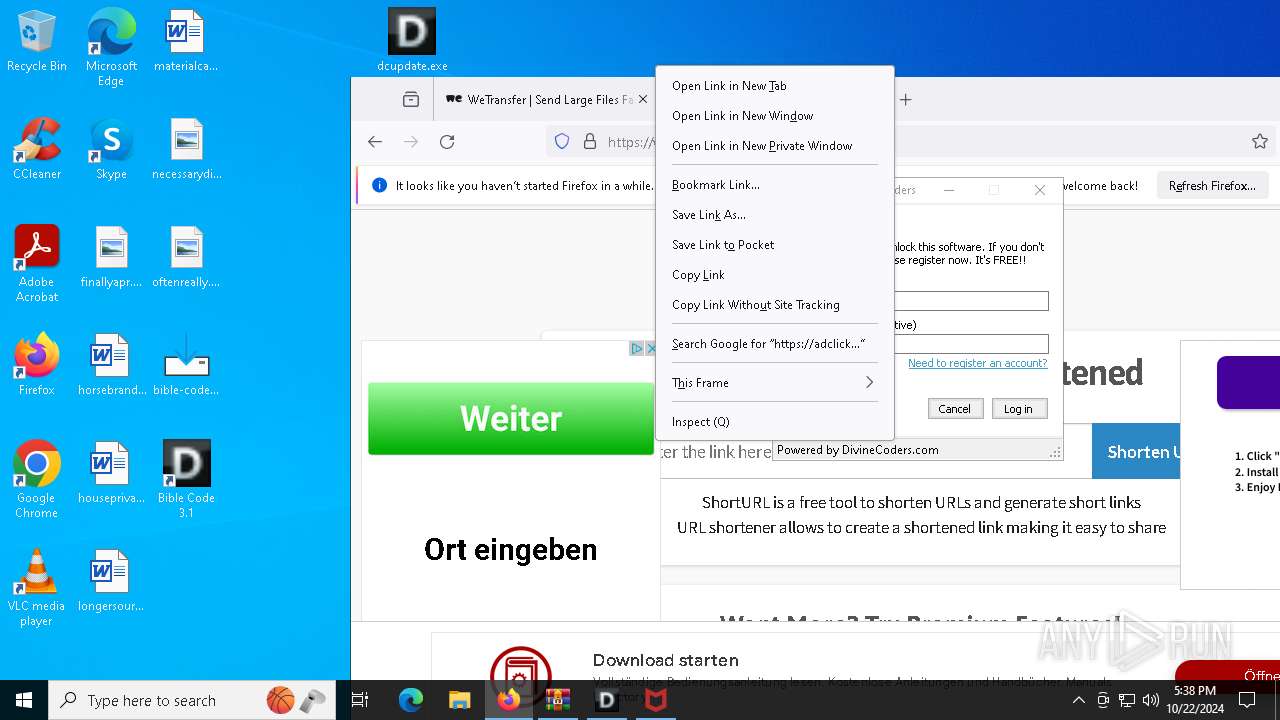The width and height of the screenshot is (1280, 720).
Task: Open the Firefox View tab-list icon
Action: coord(411,99)
